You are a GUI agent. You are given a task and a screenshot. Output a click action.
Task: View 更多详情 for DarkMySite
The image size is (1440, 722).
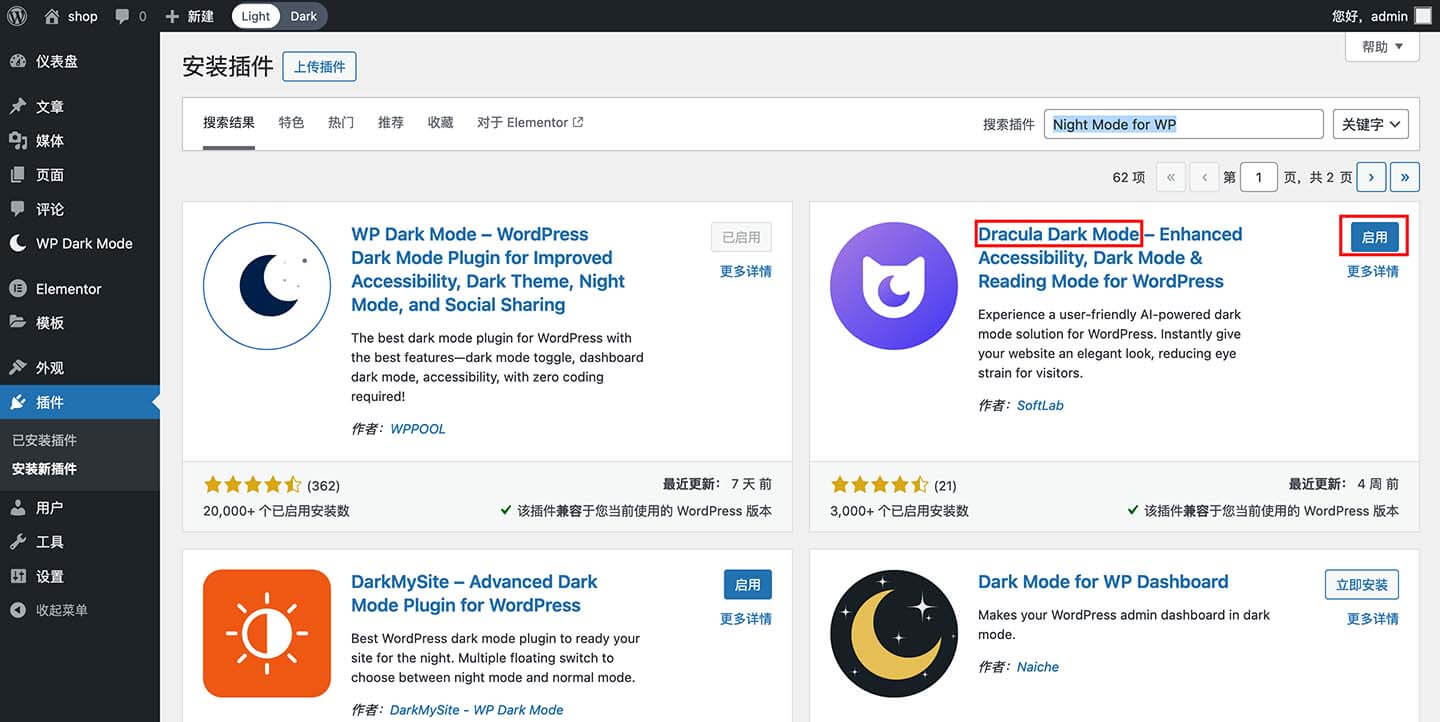pyautogui.click(x=746, y=619)
